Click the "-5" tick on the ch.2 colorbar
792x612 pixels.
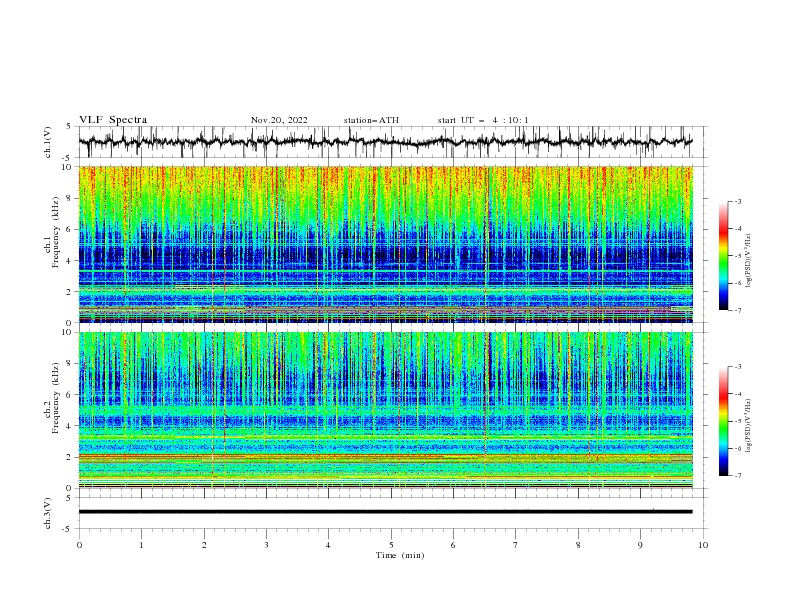tap(738, 421)
